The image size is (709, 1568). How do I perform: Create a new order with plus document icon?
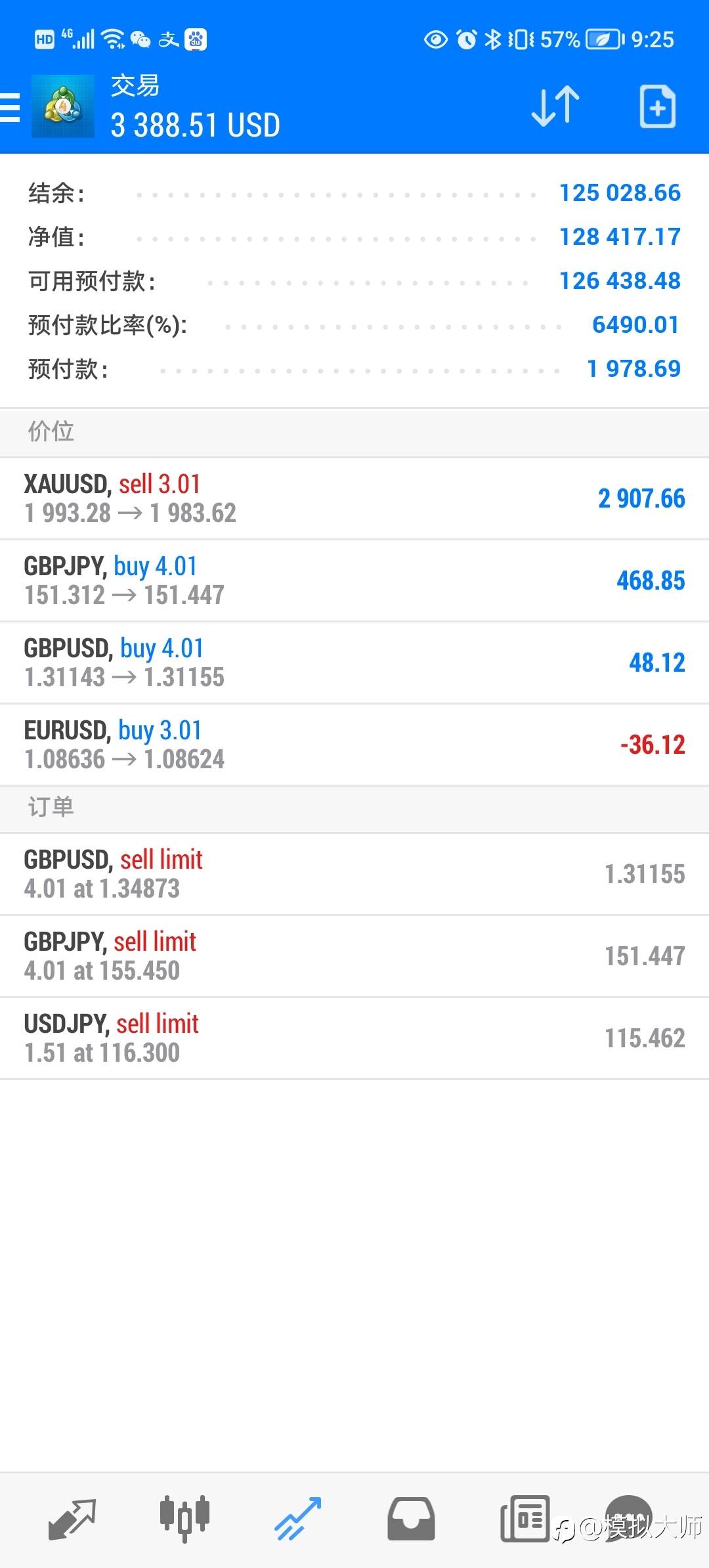pos(658,106)
